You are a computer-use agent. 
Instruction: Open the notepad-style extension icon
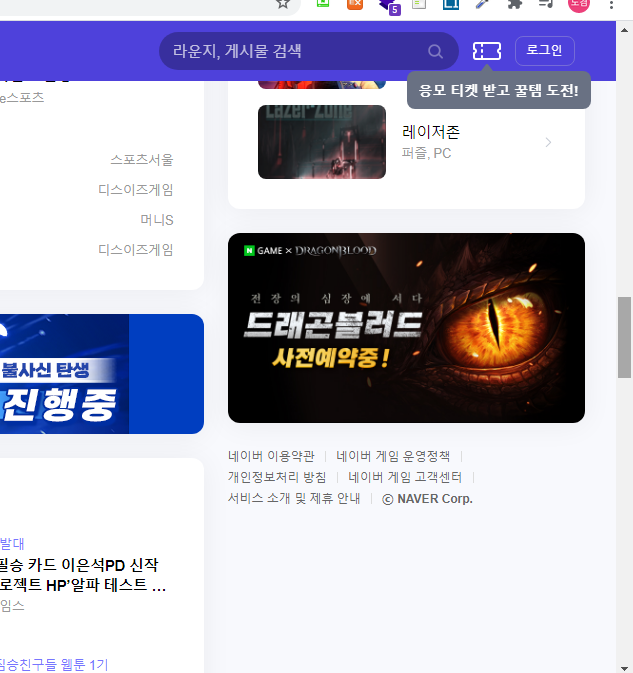419,3
